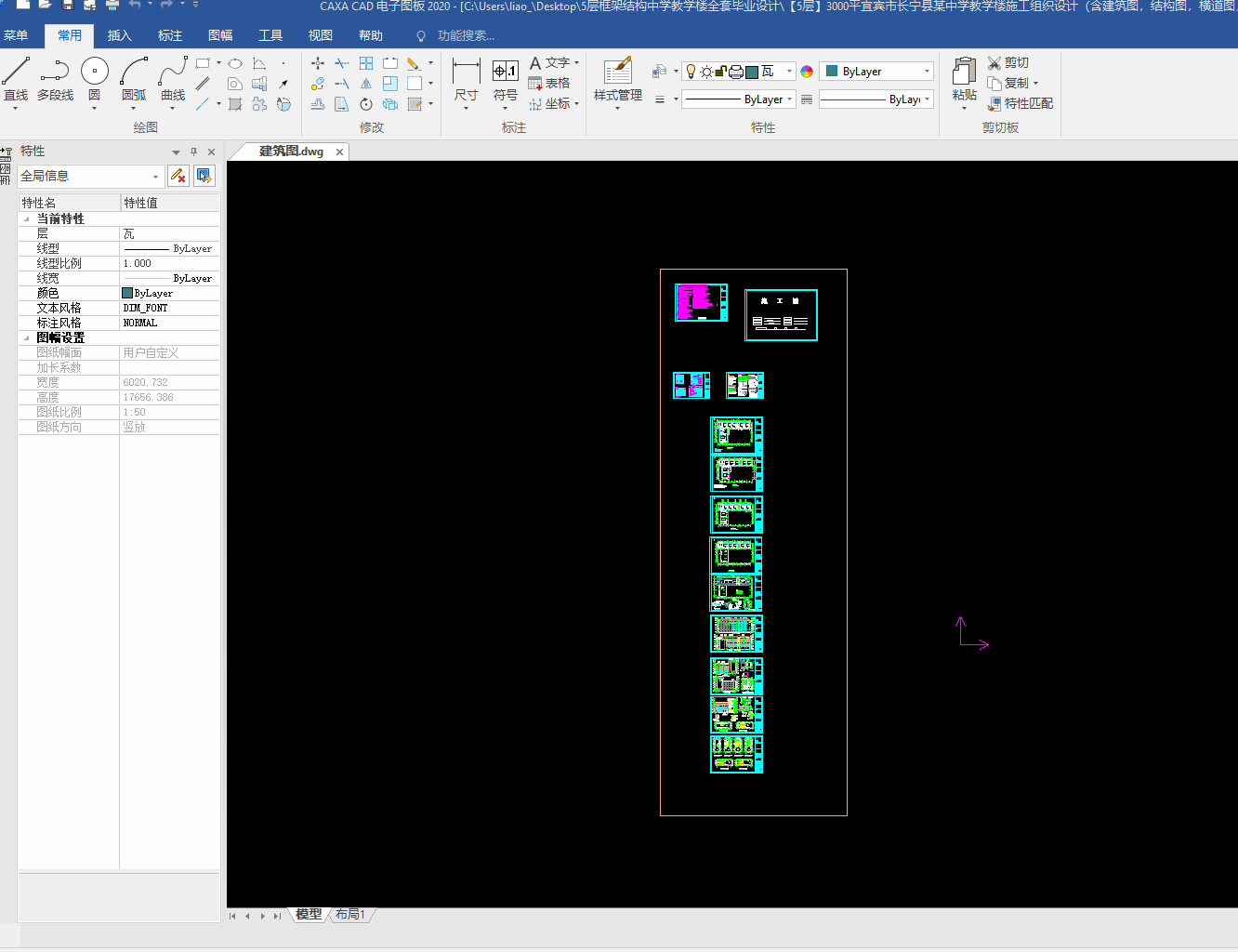Open the 尺寸 dimension tool
1238x952 pixels.
(466, 82)
